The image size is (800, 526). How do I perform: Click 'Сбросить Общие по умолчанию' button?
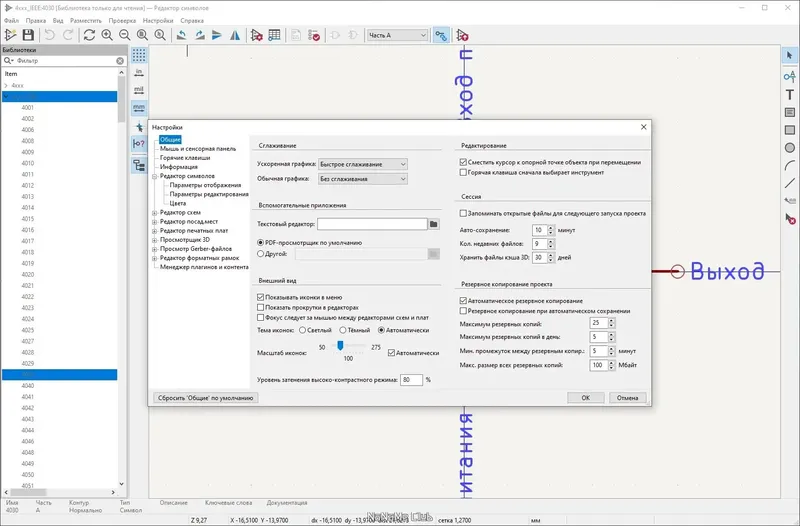click(x=206, y=397)
